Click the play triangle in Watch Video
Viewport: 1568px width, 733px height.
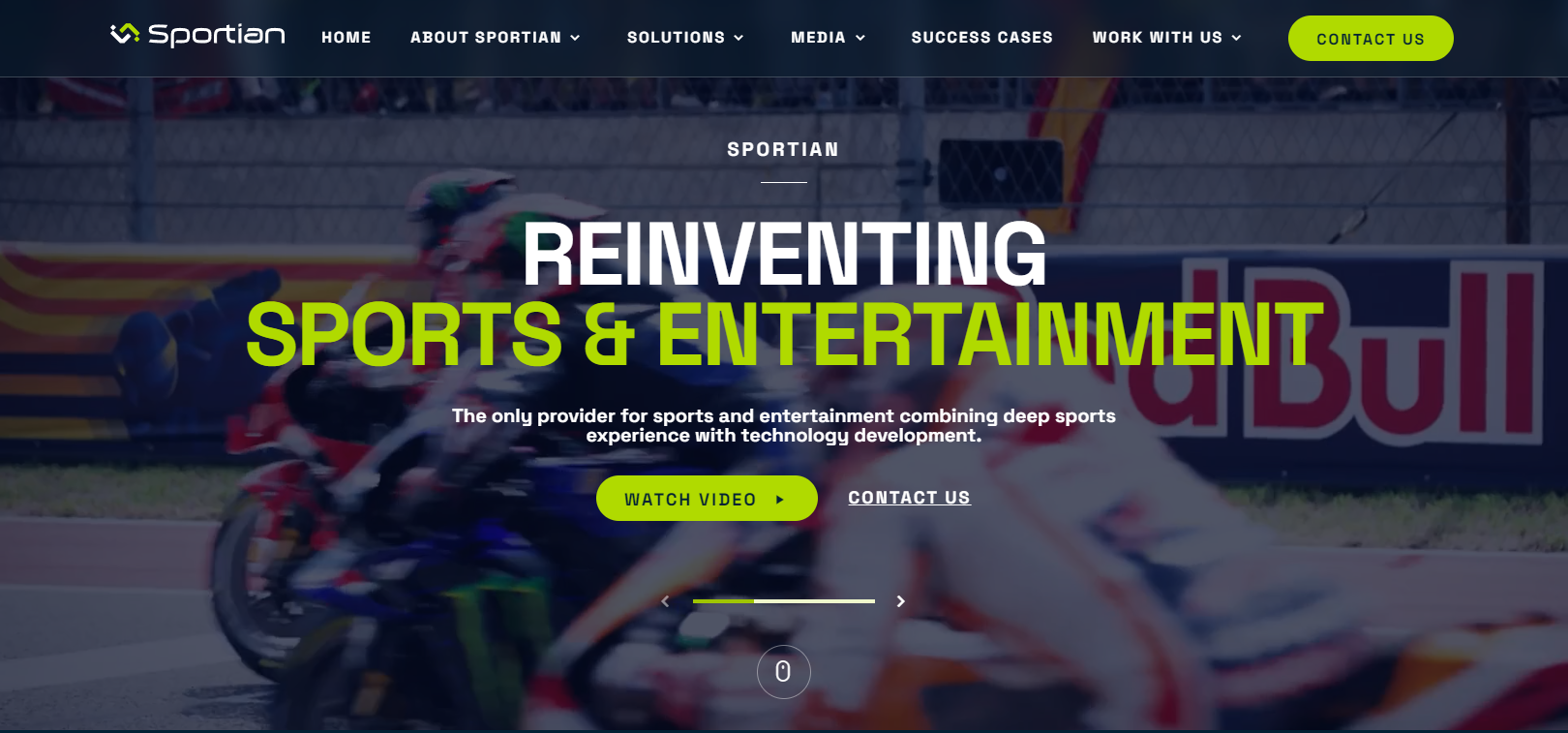(780, 500)
